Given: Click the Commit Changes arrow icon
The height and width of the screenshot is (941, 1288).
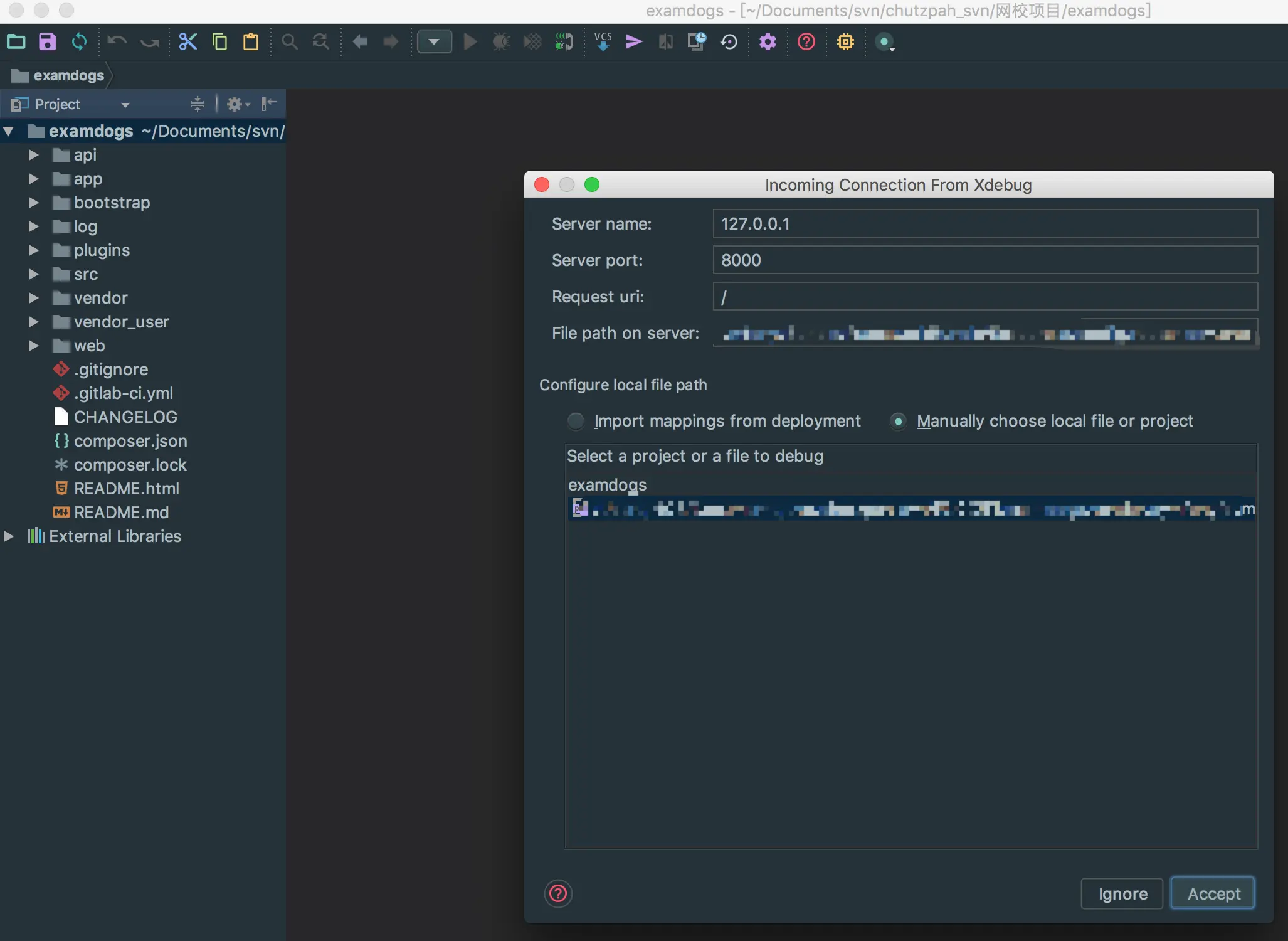Looking at the screenshot, I should pyautogui.click(x=634, y=42).
